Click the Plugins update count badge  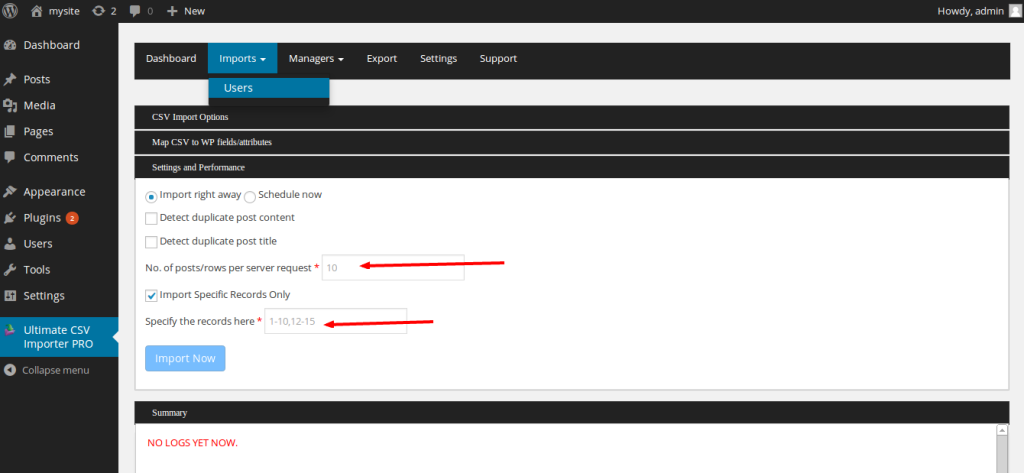click(x=72, y=218)
